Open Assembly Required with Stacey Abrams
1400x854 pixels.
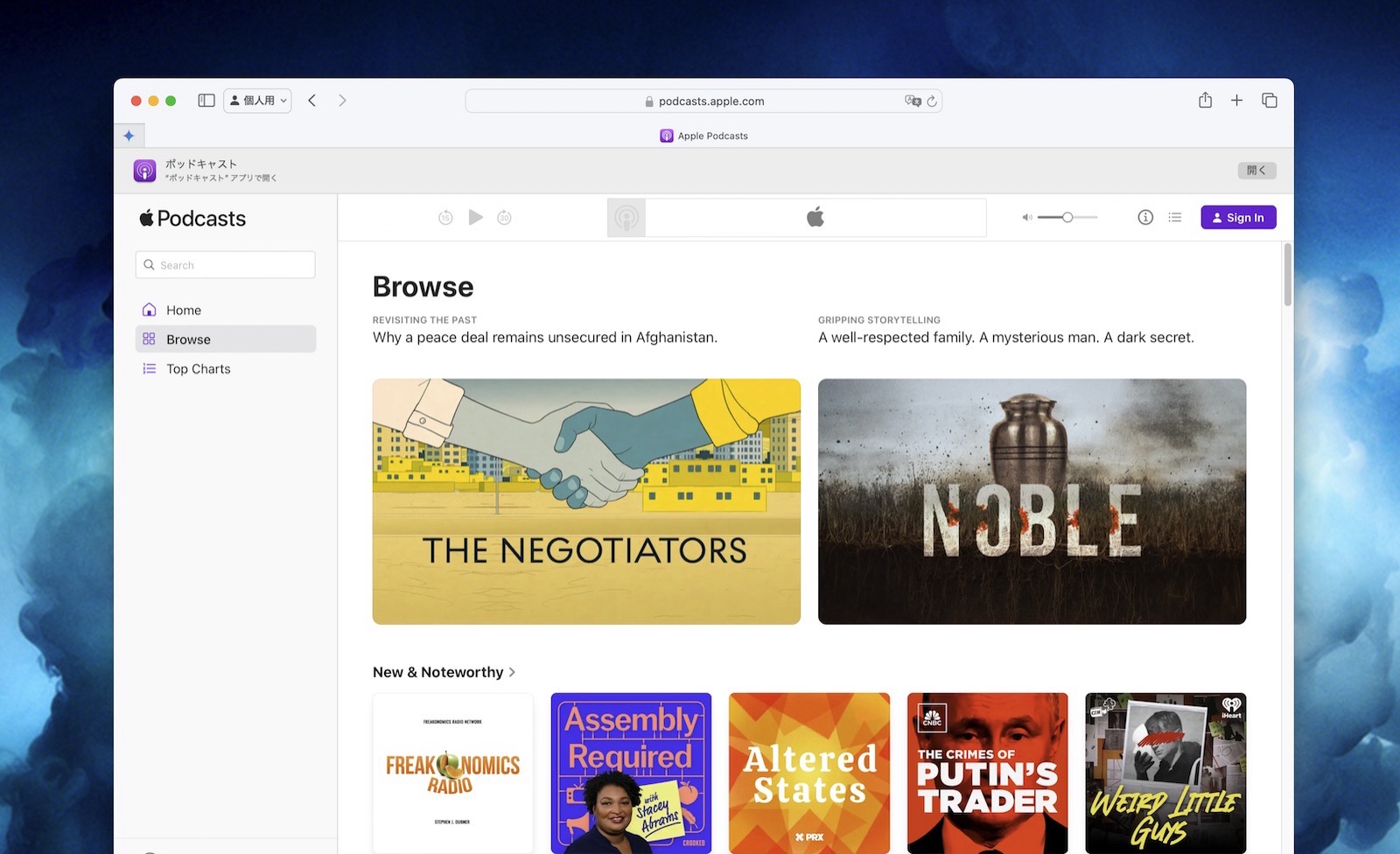tap(631, 773)
